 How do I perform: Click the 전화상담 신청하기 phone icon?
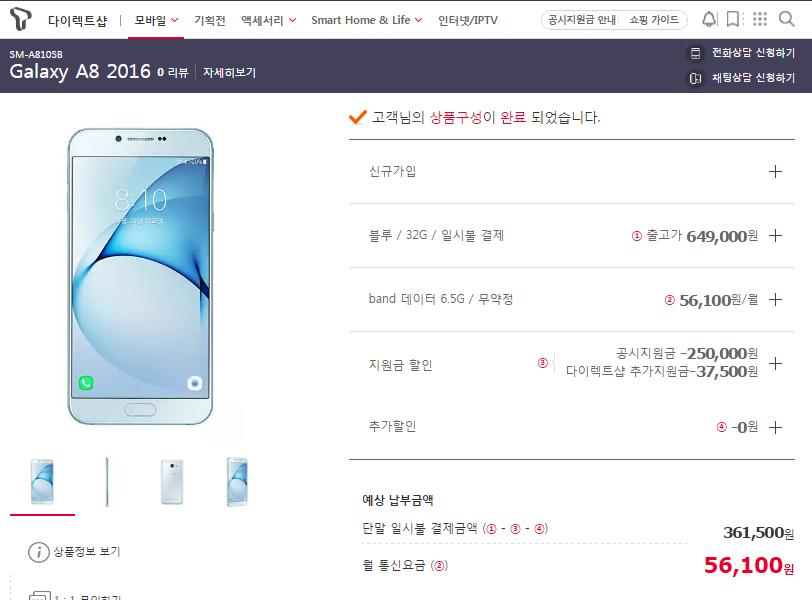coord(695,53)
